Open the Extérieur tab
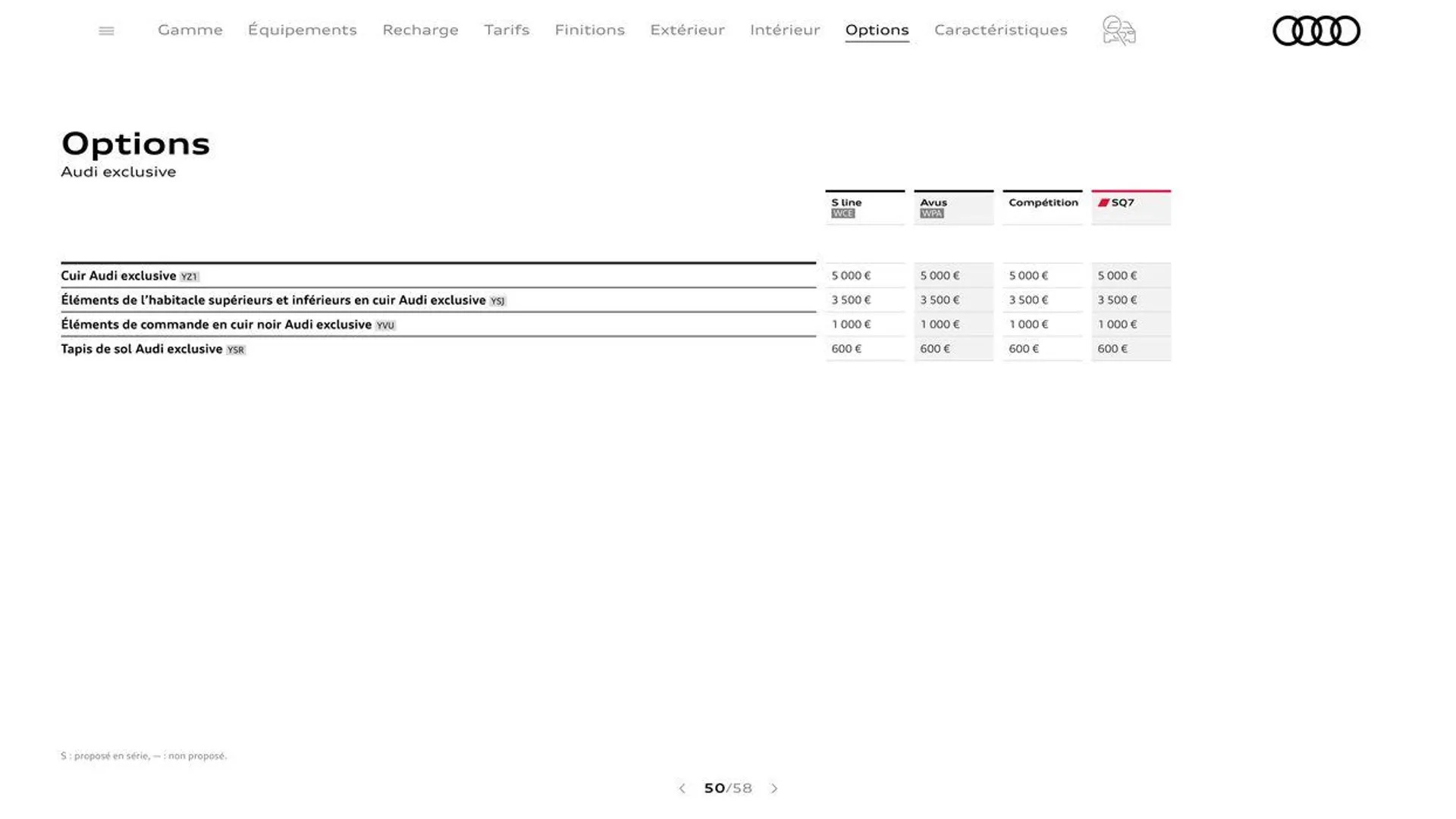 687,30
